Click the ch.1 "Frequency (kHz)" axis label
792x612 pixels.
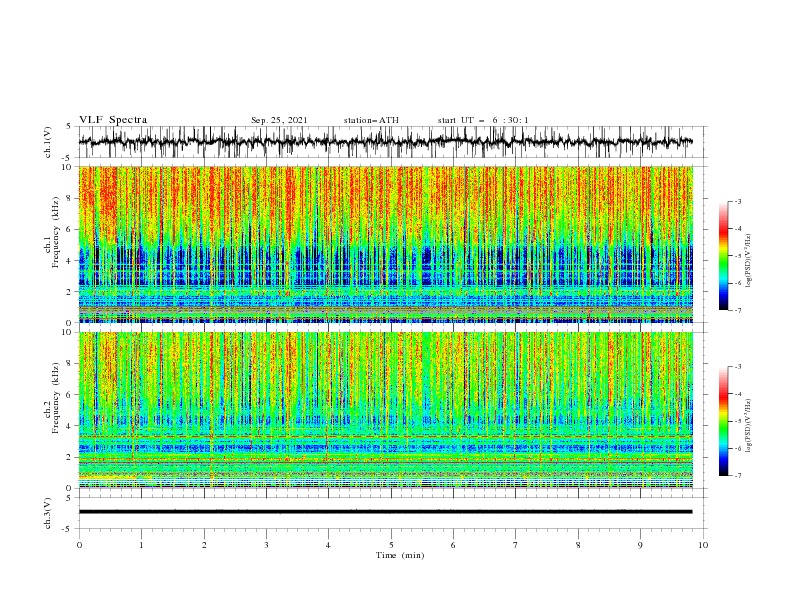[x=56, y=233]
